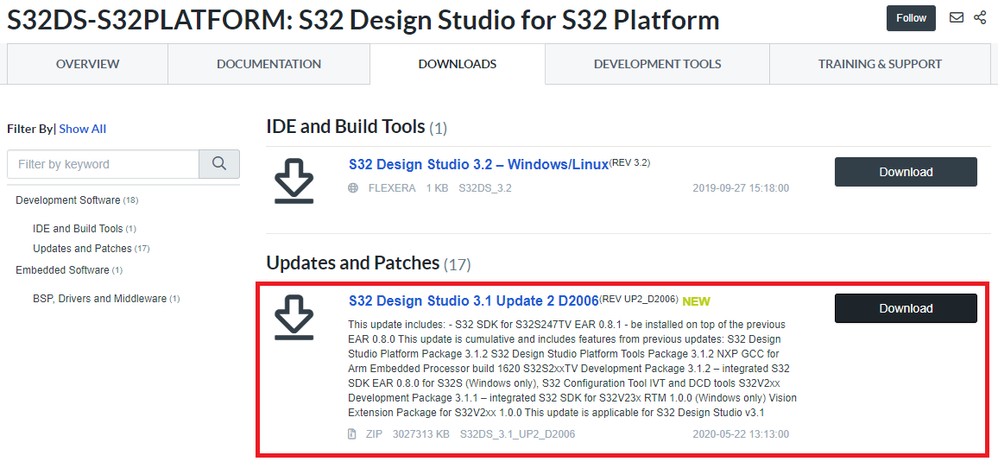Click download arrow icon for S32 Design Studio 3.2
Viewport: 998px width, 462px height.
pos(294,181)
